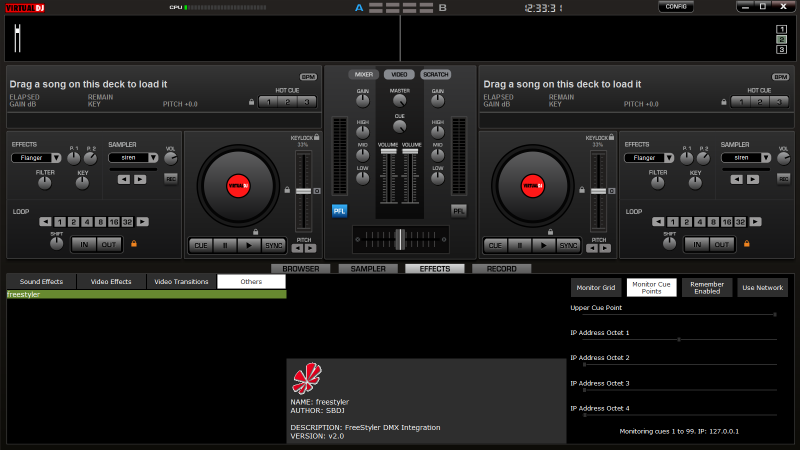The height and width of the screenshot is (450, 800).
Task: Click the MASTER volume knob
Action: coord(399,101)
